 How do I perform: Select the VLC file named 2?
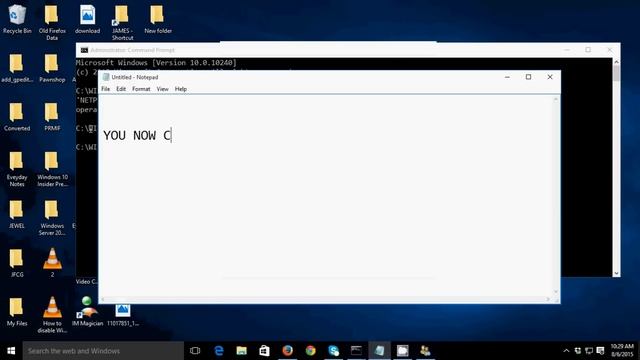pos(52,263)
